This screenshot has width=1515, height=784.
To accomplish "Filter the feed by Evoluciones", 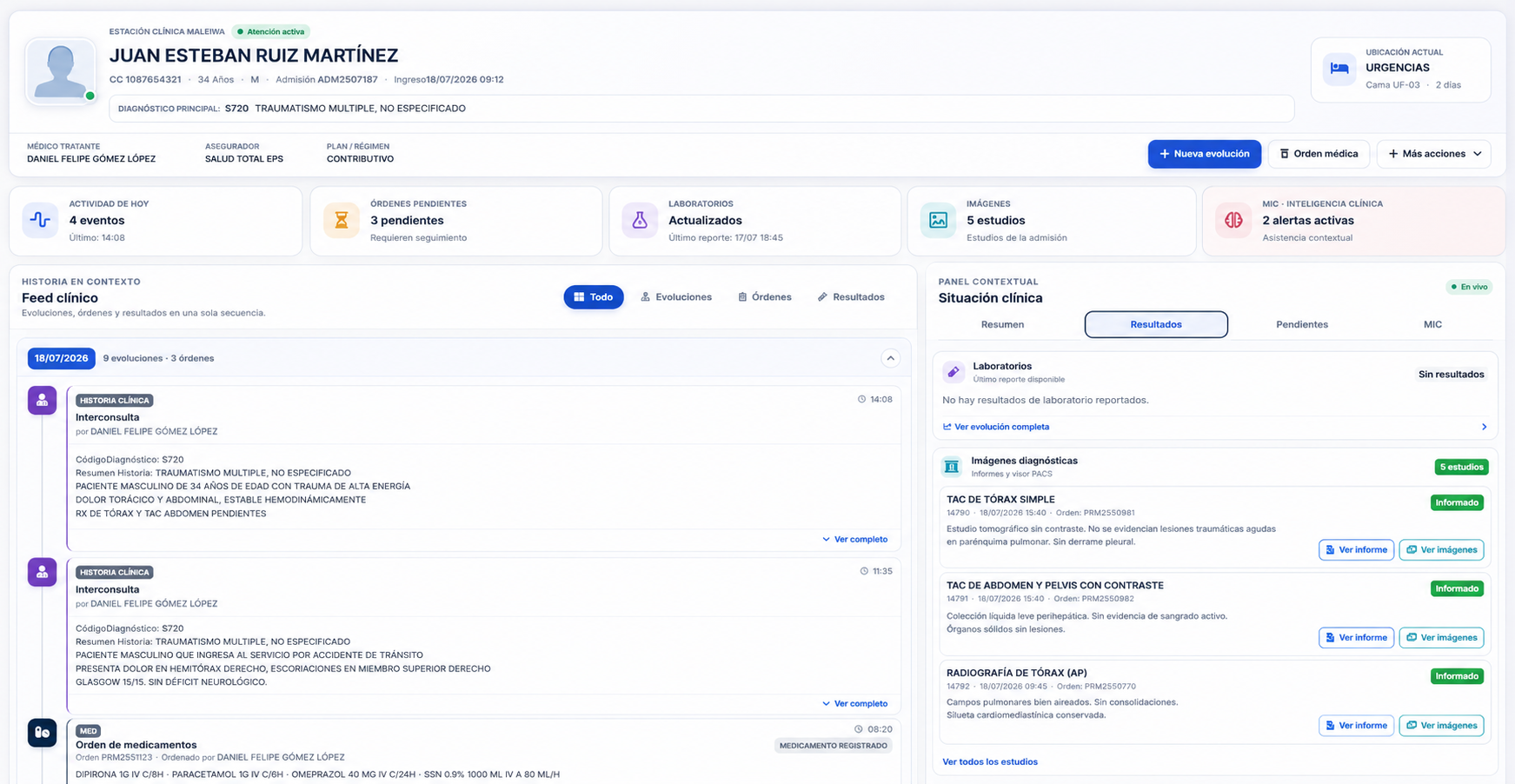I will point(676,297).
